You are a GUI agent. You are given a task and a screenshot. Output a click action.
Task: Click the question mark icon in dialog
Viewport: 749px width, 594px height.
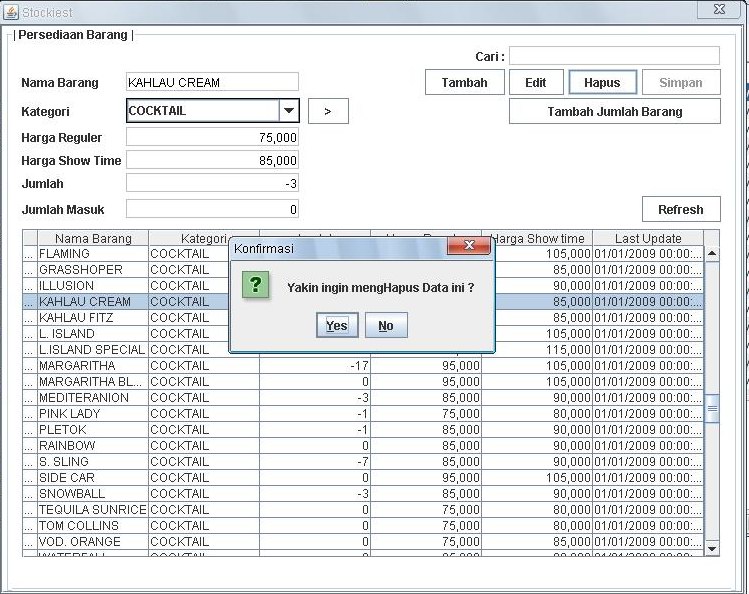pyautogui.click(x=256, y=285)
